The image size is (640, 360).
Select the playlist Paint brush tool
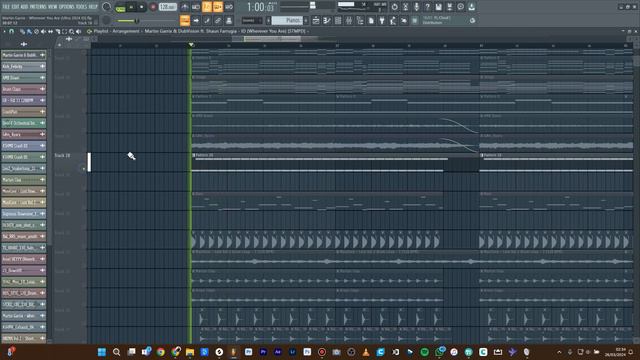(29, 31)
